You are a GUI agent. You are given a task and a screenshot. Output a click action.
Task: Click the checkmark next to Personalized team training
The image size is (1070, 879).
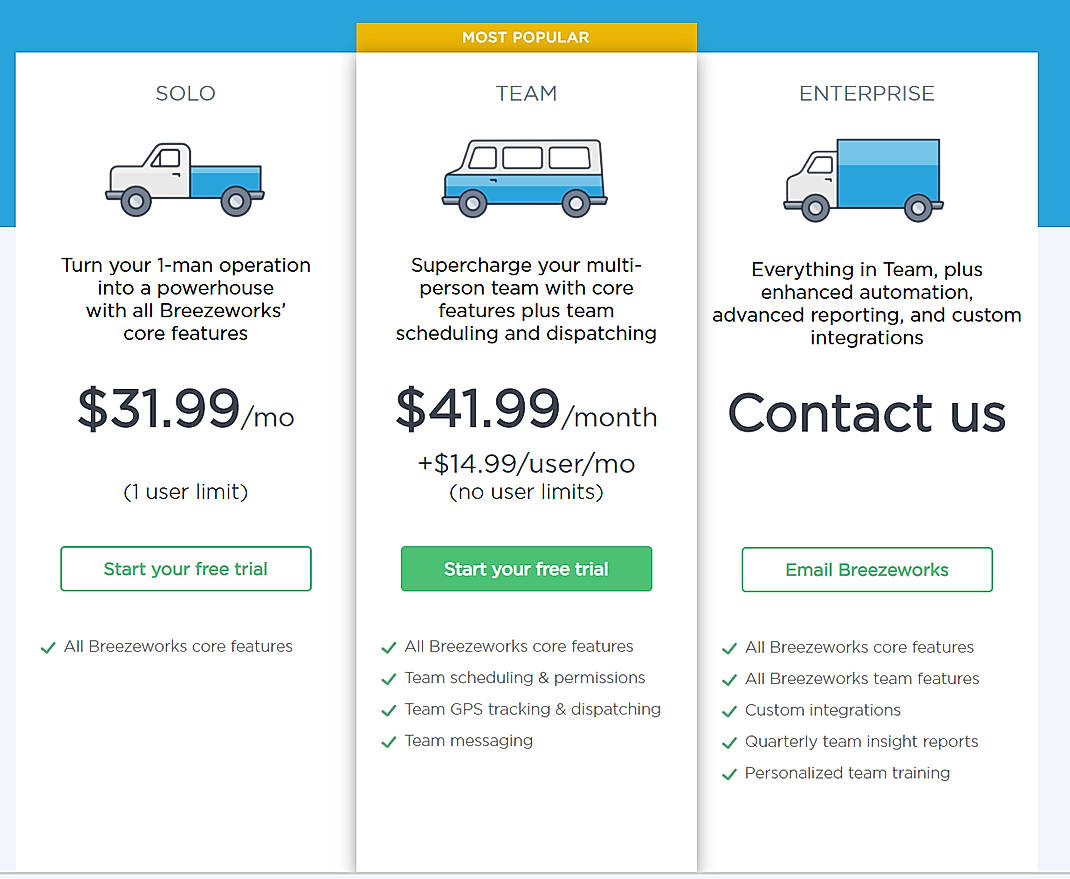(729, 773)
